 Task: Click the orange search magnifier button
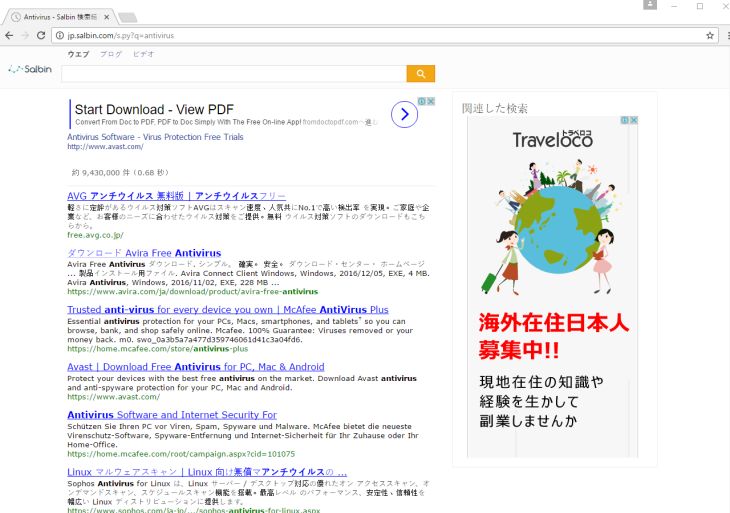(x=420, y=74)
